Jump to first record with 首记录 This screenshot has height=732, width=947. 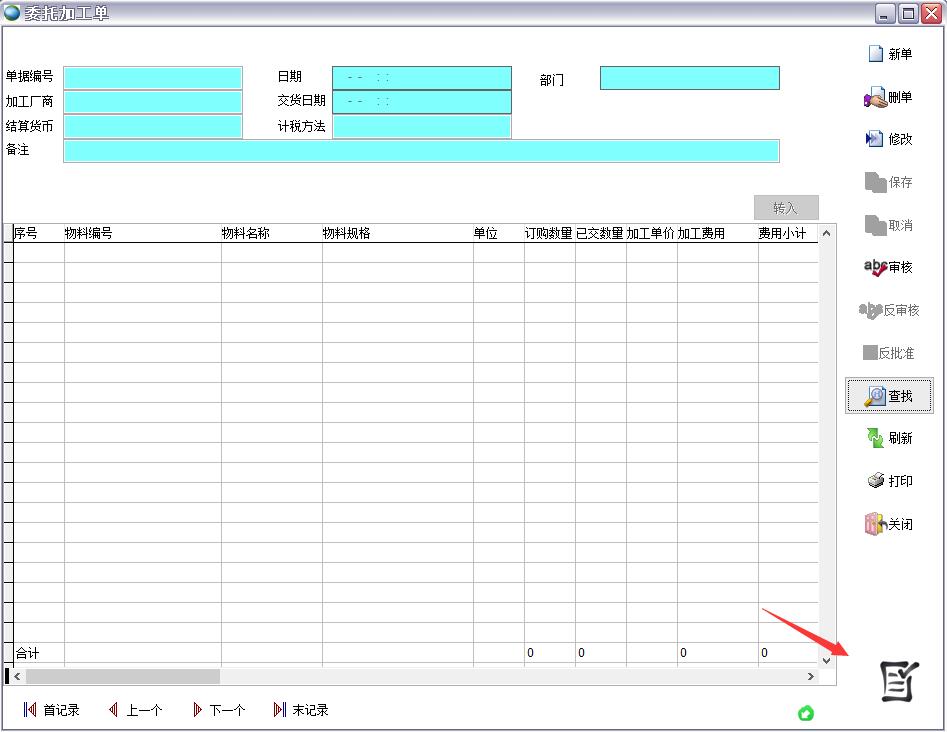pyautogui.click(x=51, y=710)
